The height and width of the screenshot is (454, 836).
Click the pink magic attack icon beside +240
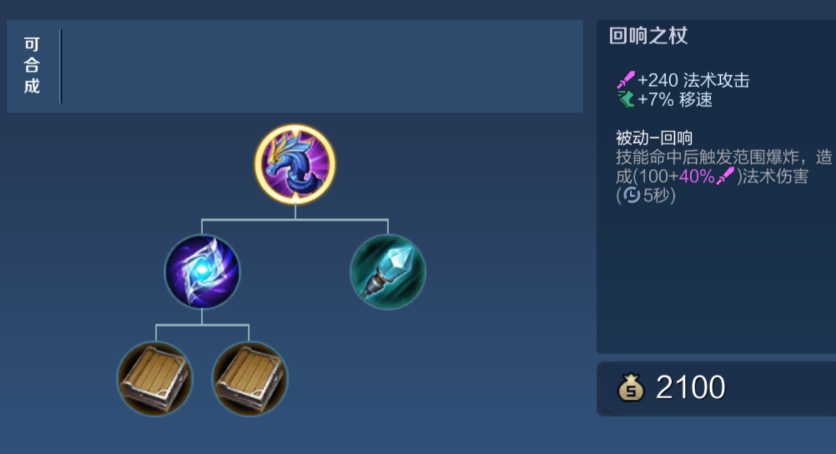pos(626,80)
